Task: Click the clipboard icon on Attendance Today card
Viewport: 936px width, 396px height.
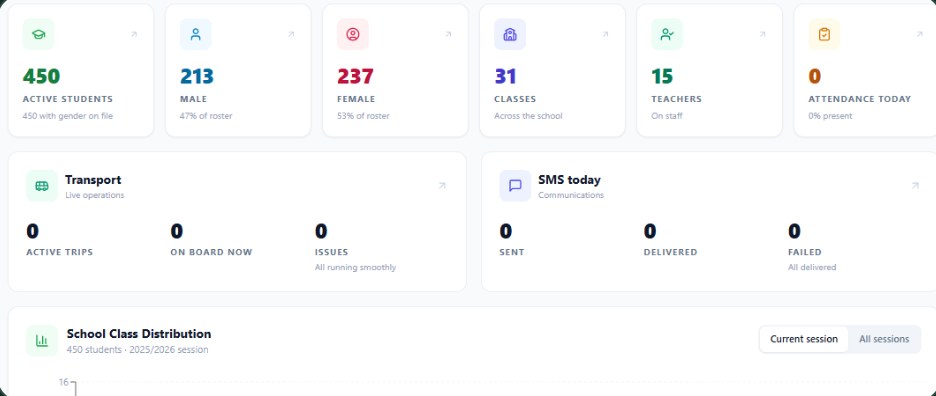Action: (x=824, y=35)
